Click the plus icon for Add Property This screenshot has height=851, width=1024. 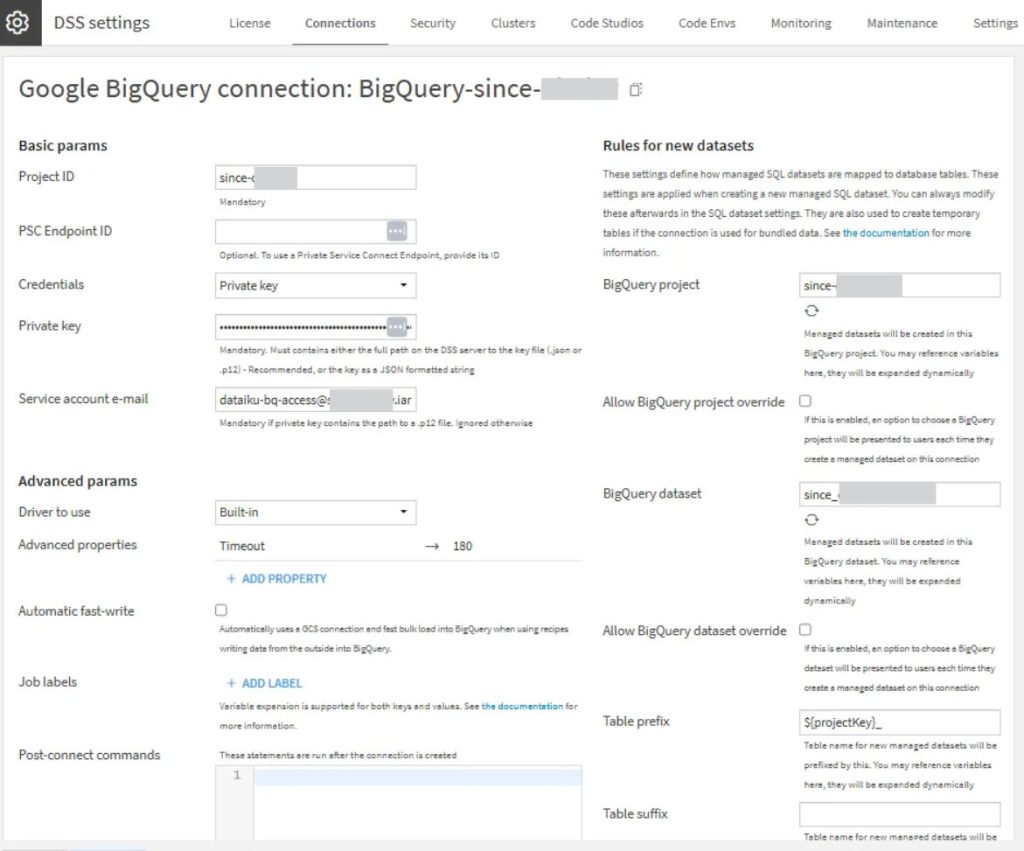tap(231, 579)
